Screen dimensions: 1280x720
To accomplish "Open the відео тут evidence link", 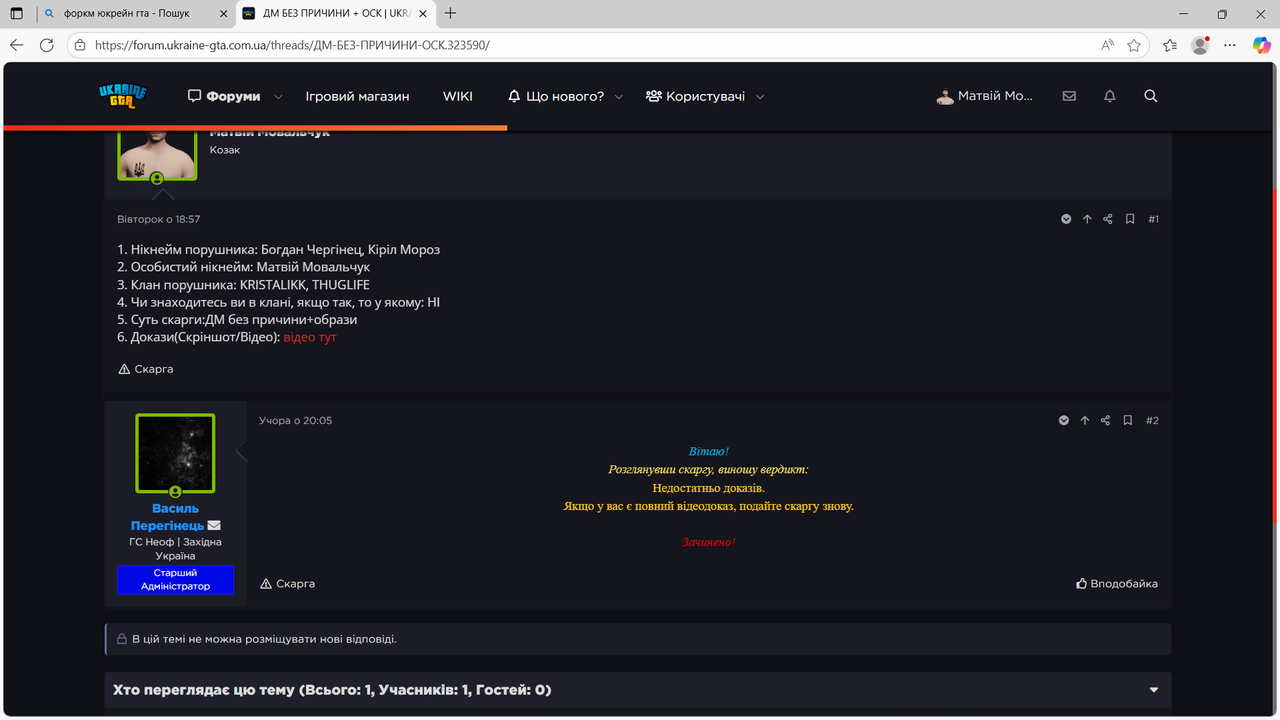I will pos(310,337).
